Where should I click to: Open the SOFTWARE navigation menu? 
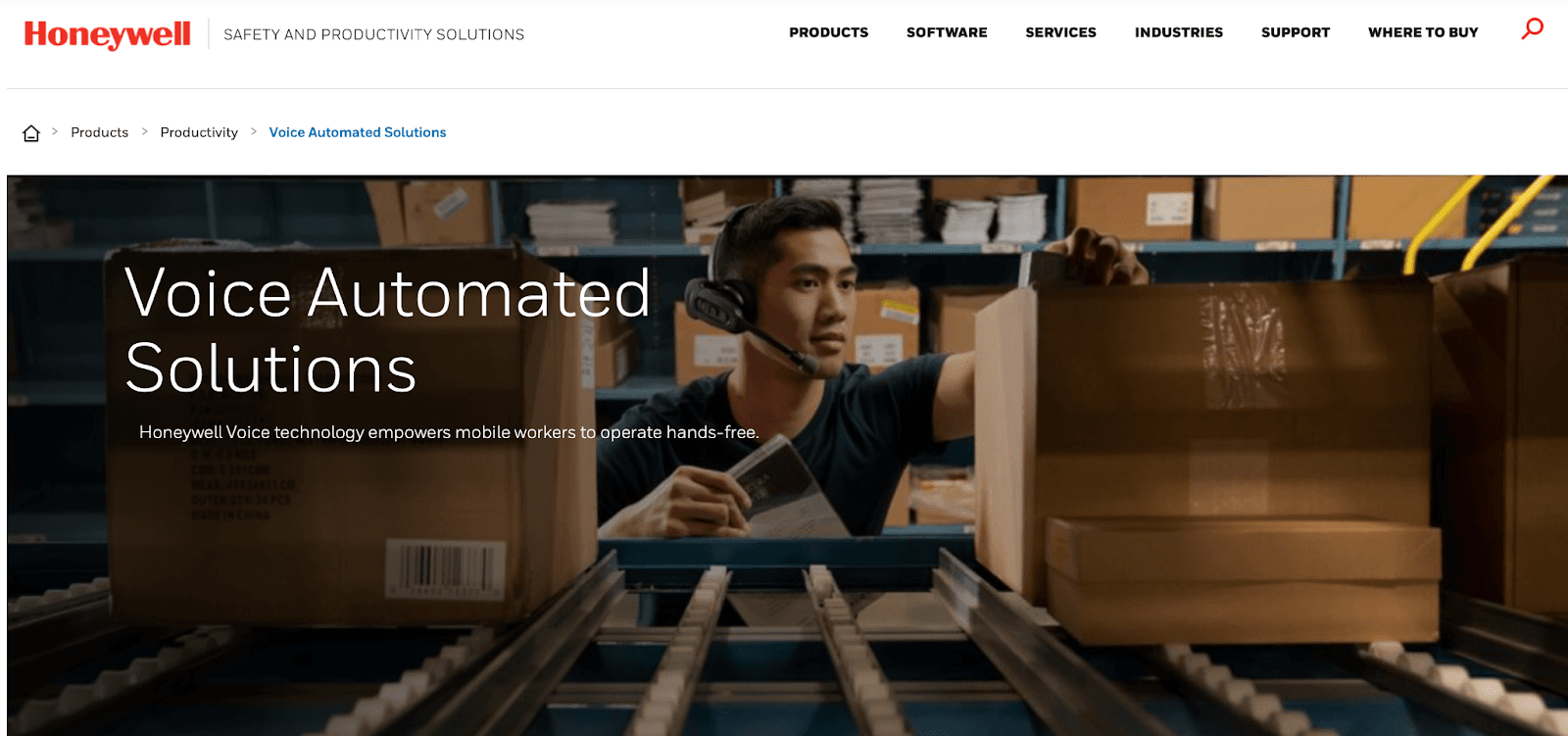(x=947, y=32)
